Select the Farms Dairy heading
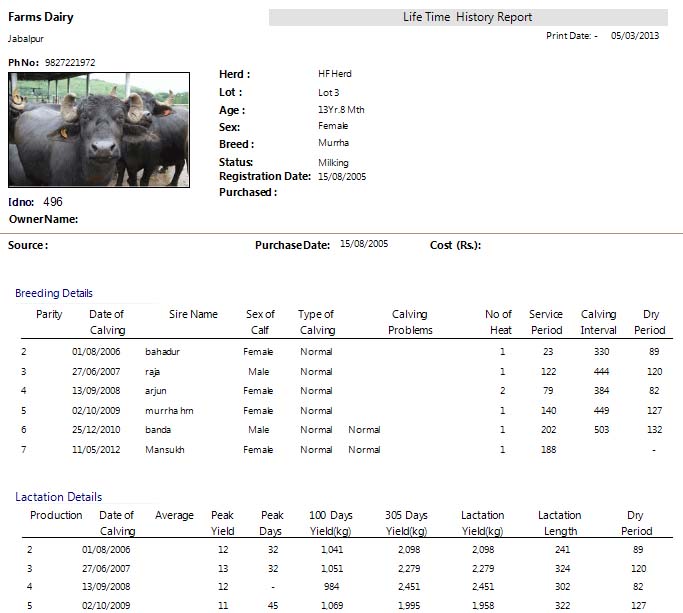The height and width of the screenshot is (613, 683). [x=41, y=17]
